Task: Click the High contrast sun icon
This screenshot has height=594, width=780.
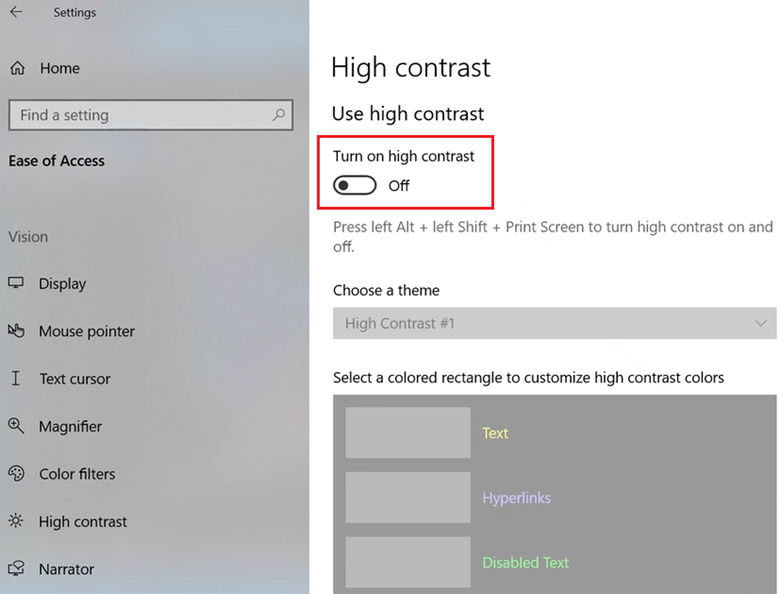Action: tap(16, 521)
